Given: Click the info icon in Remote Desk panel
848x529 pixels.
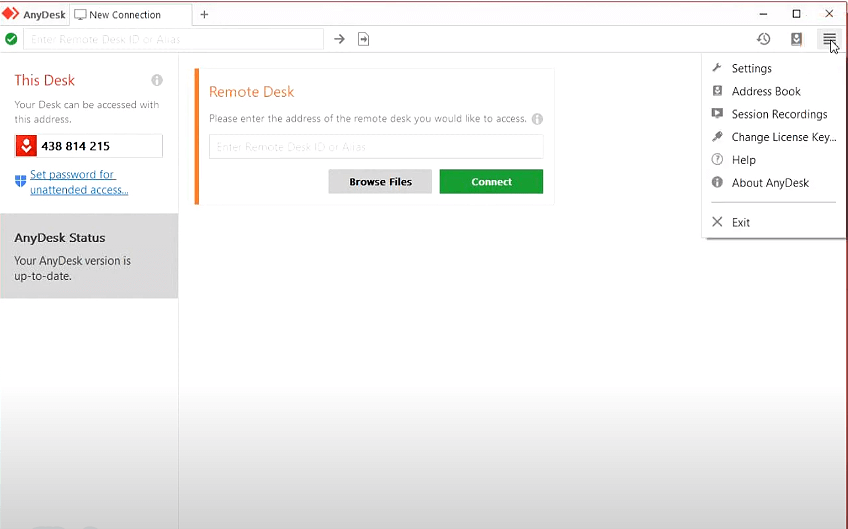Looking at the screenshot, I should [x=537, y=119].
